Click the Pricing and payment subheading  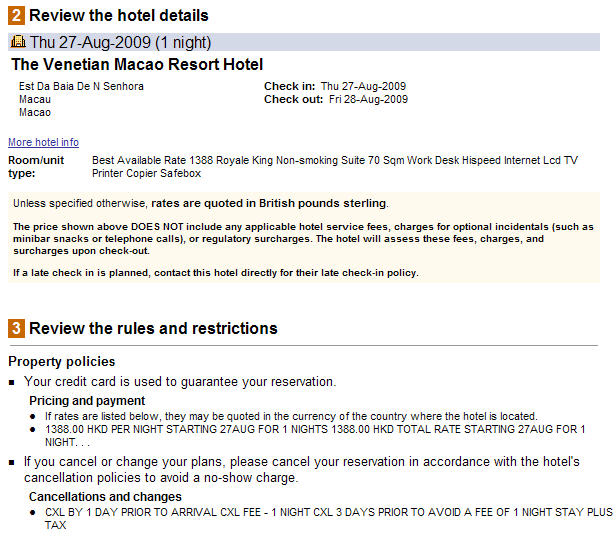[x=87, y=401]
